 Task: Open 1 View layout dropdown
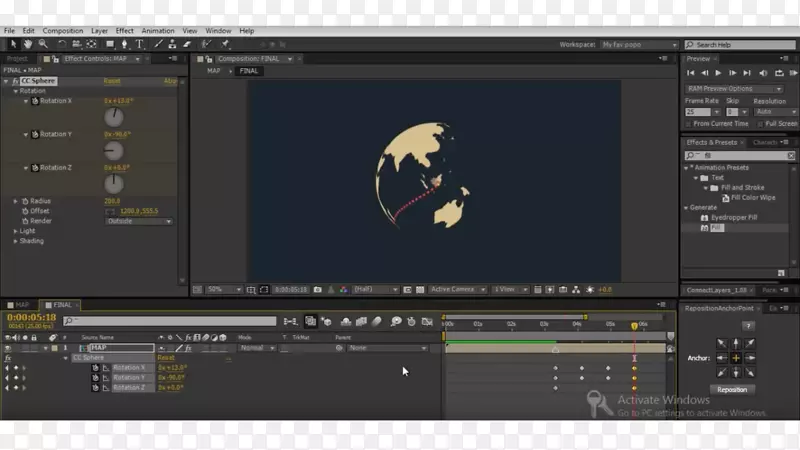pyautogui.click(x=510, y=289)
